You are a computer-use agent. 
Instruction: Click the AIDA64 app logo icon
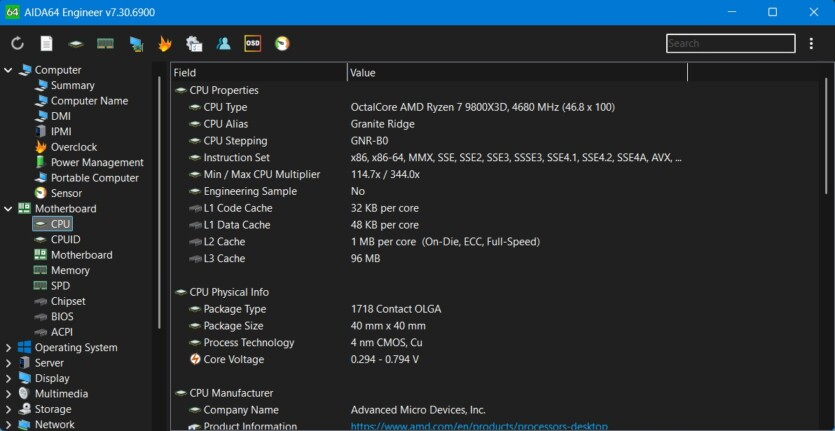[12, 12]
